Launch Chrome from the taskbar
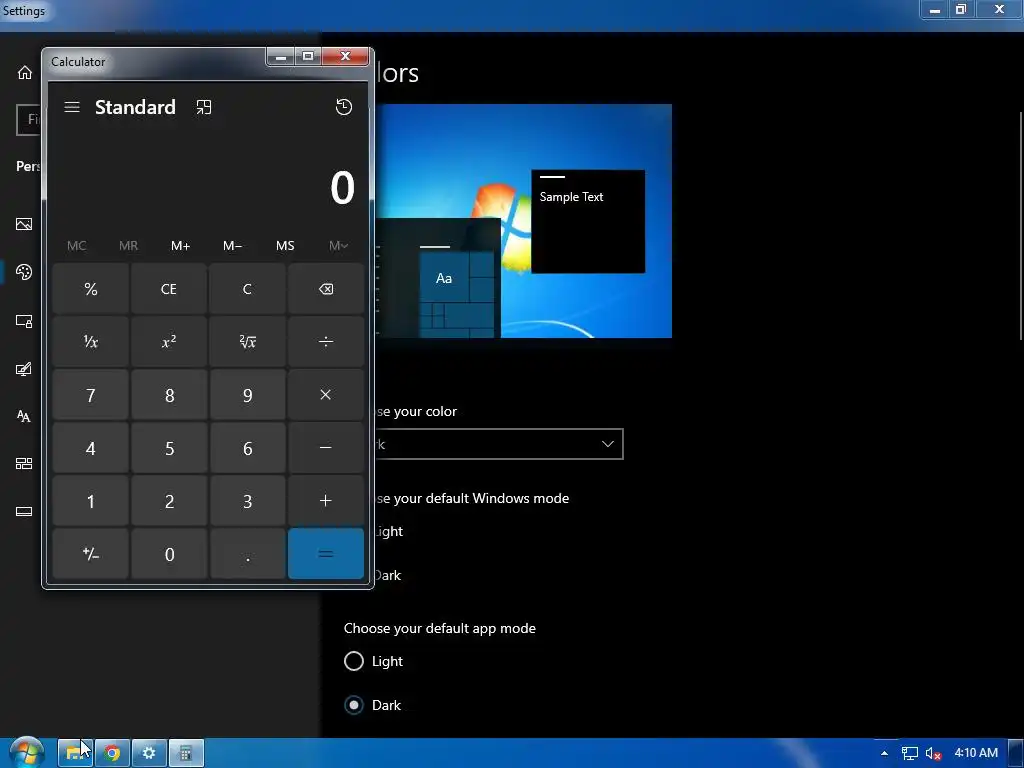Screen dimensions: 1024x768 point(112,753)
